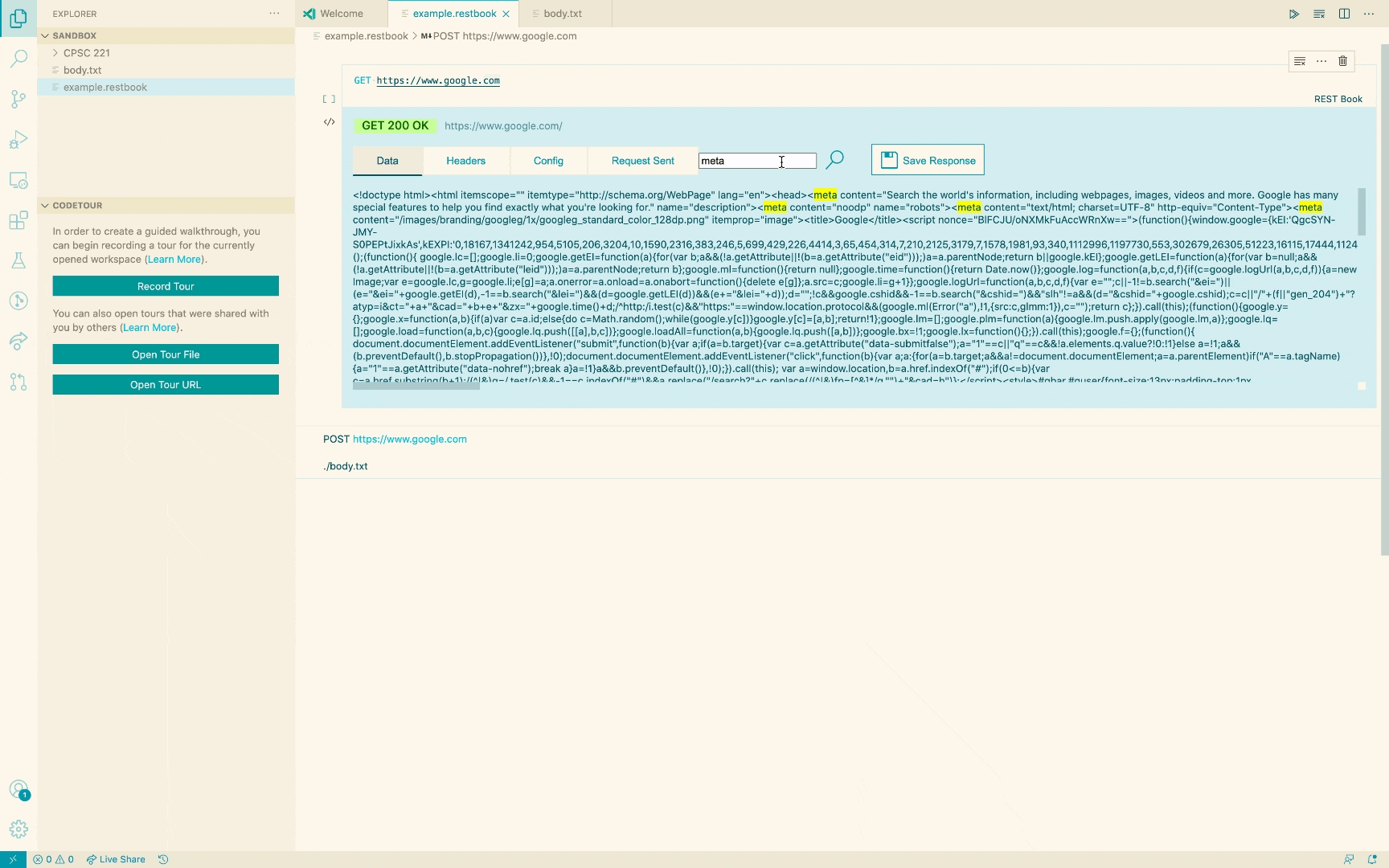Open the Live Share activity bar icon
The image size is (1389, 868).
tap(18, 341)
